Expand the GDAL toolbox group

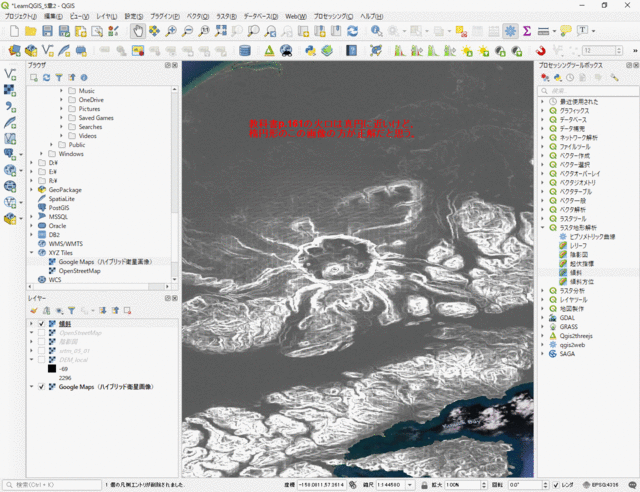542,318
